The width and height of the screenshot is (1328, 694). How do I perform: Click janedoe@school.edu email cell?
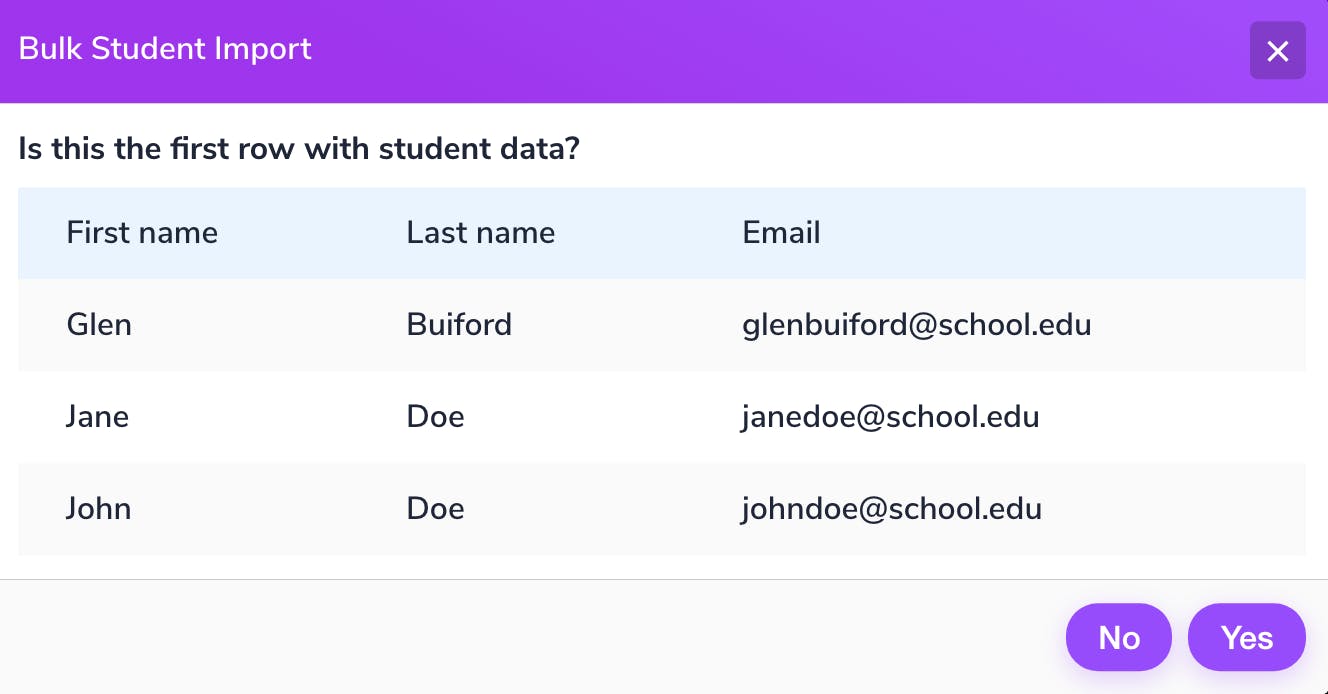pos(890,417)
